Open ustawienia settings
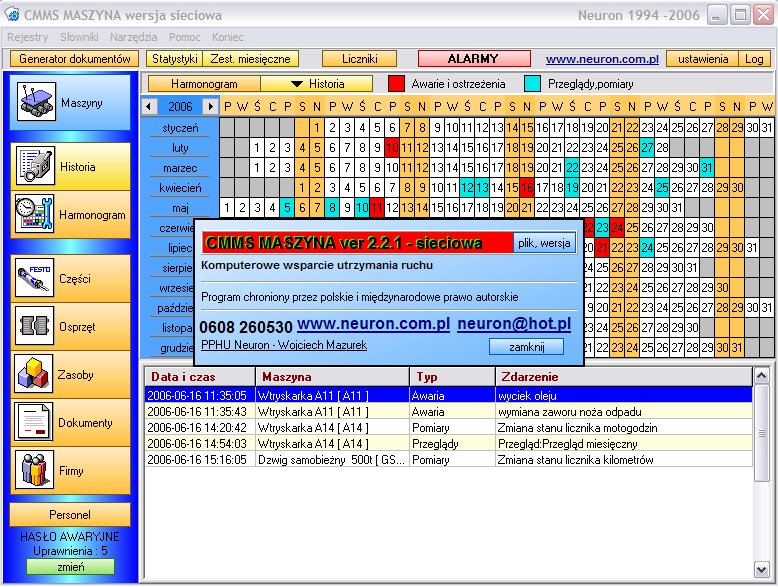The height and width of the screenshot is (587, 778). pos(703,59)
